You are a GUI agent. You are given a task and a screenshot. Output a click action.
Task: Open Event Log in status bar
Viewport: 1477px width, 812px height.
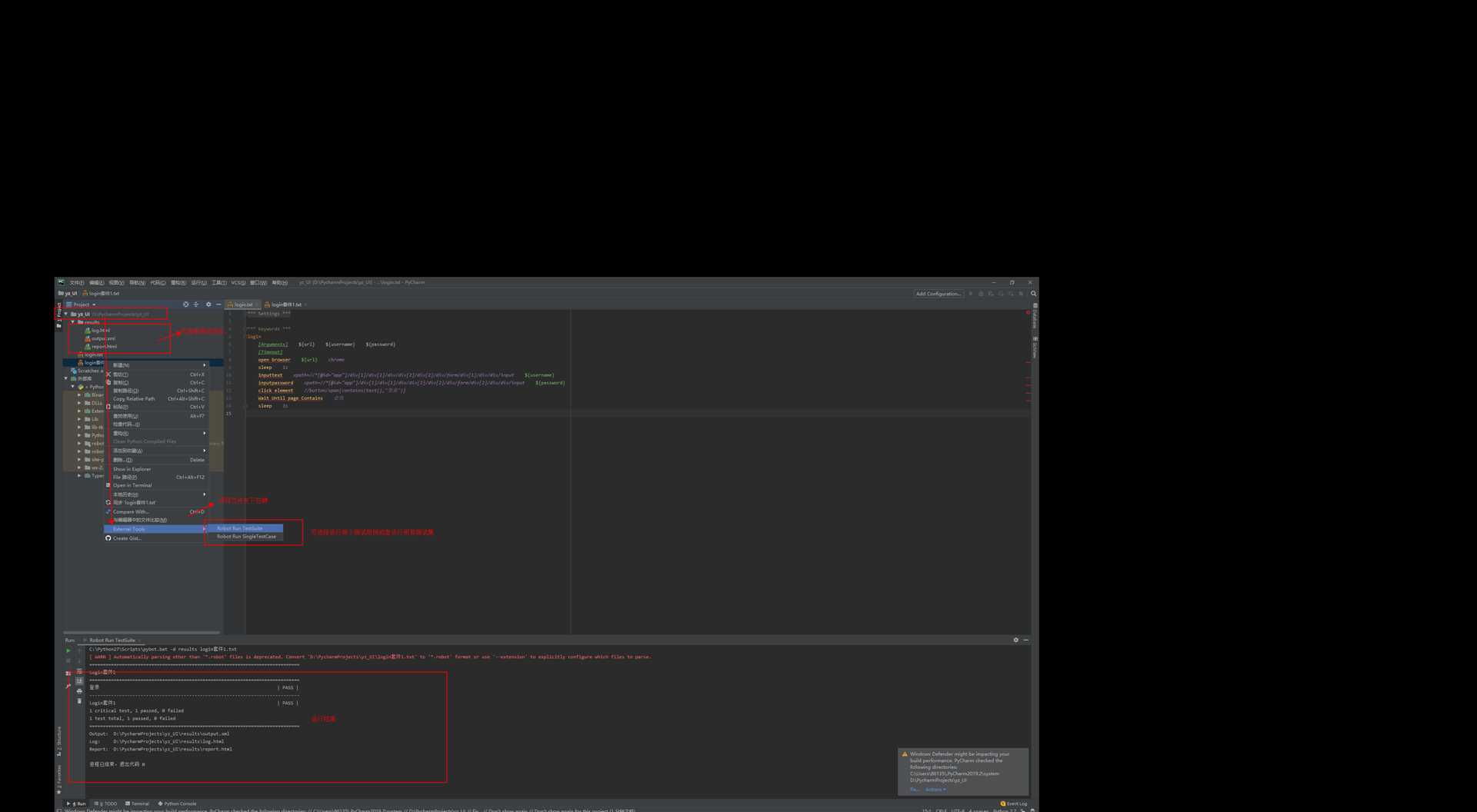1014,804
